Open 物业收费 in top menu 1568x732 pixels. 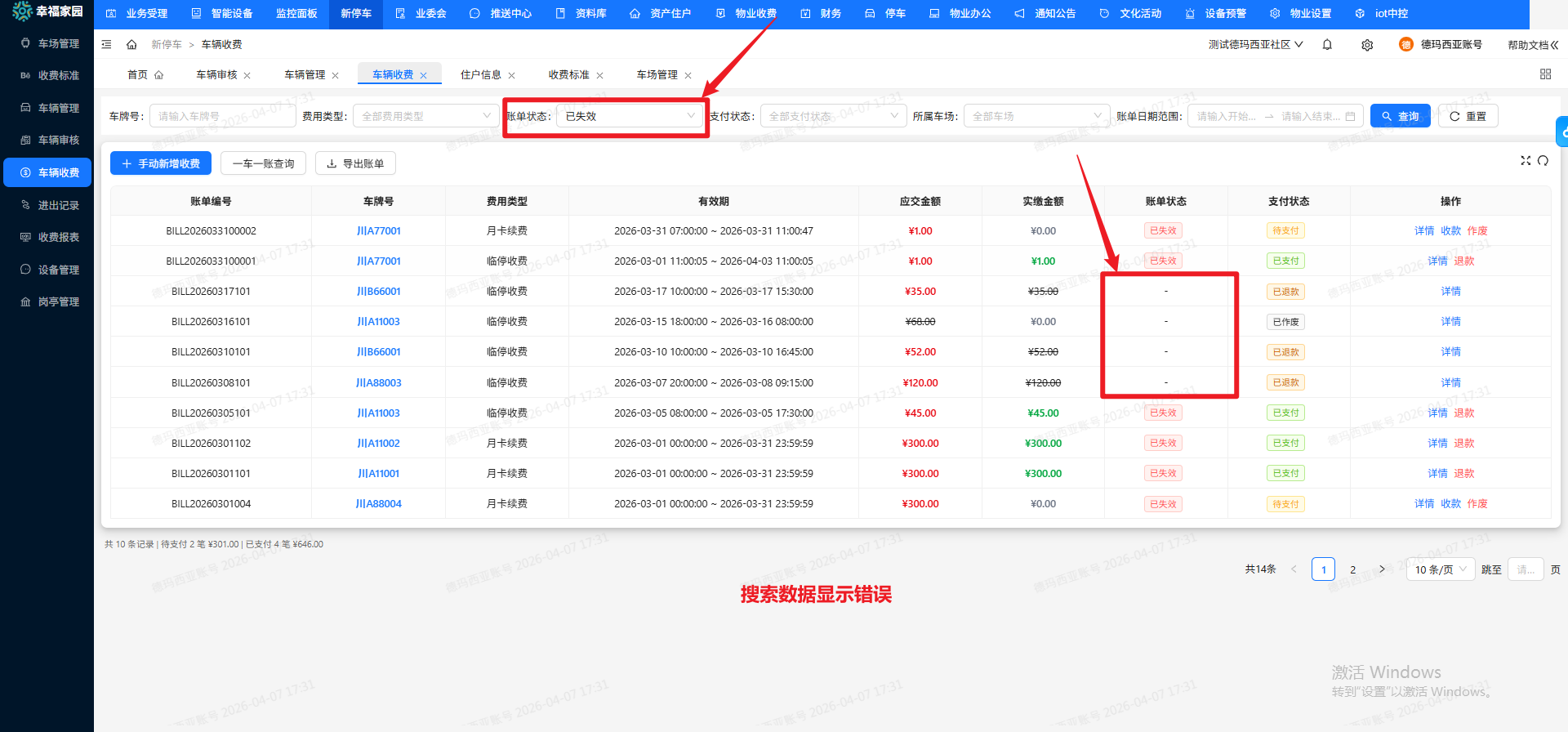point(746,14)
